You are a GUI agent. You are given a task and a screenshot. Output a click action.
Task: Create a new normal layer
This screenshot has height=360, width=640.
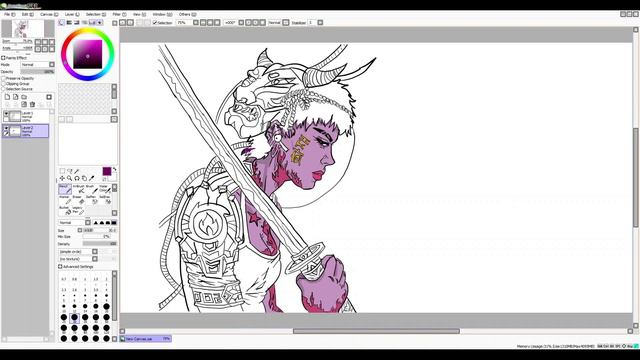tap(7, 97)
